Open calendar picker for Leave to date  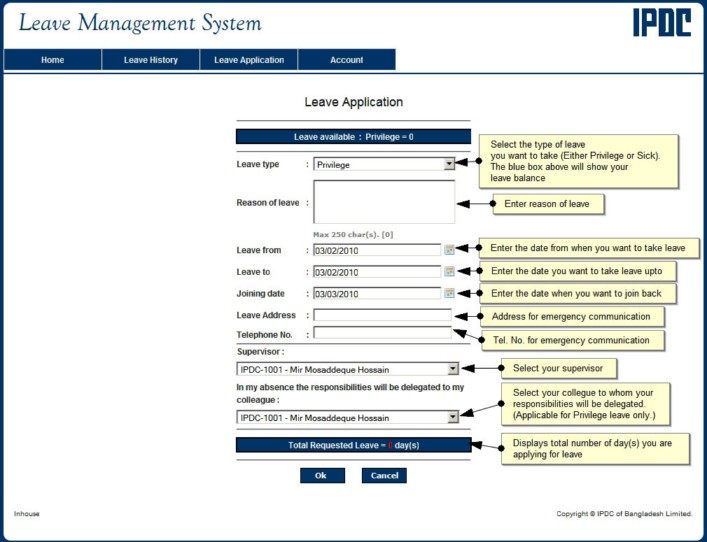449,271
